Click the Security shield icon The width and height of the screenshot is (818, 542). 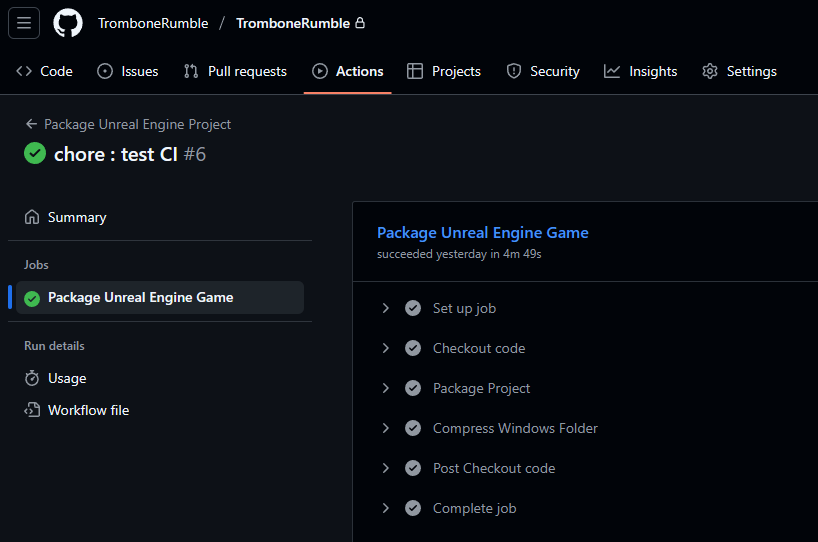pyautogui.click(x=513, y=71)
